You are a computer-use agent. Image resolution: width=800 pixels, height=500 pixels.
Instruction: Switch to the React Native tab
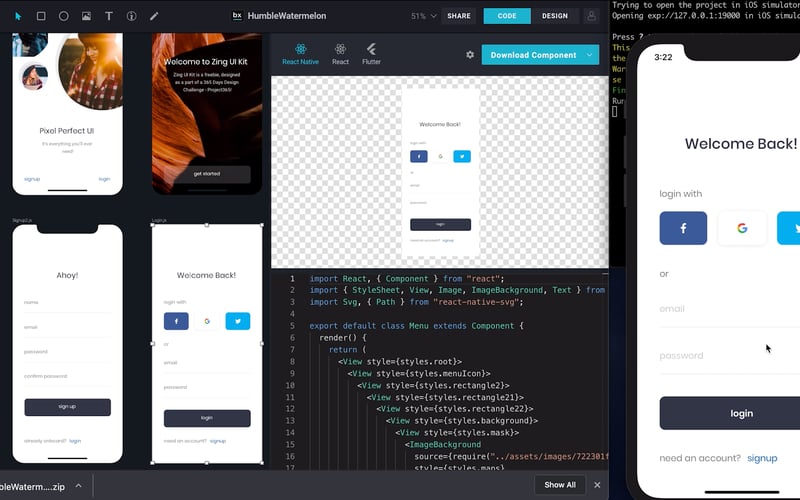tap(301, 54)
